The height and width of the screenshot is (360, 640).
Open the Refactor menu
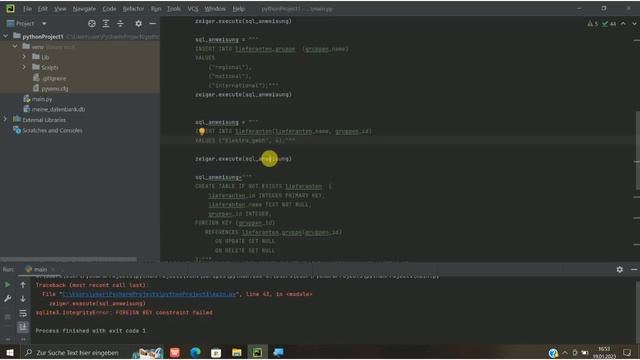pos(133,9)
